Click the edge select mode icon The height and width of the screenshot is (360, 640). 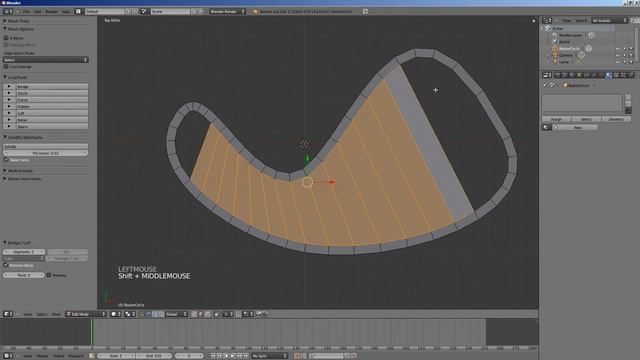tap(201, 314)
